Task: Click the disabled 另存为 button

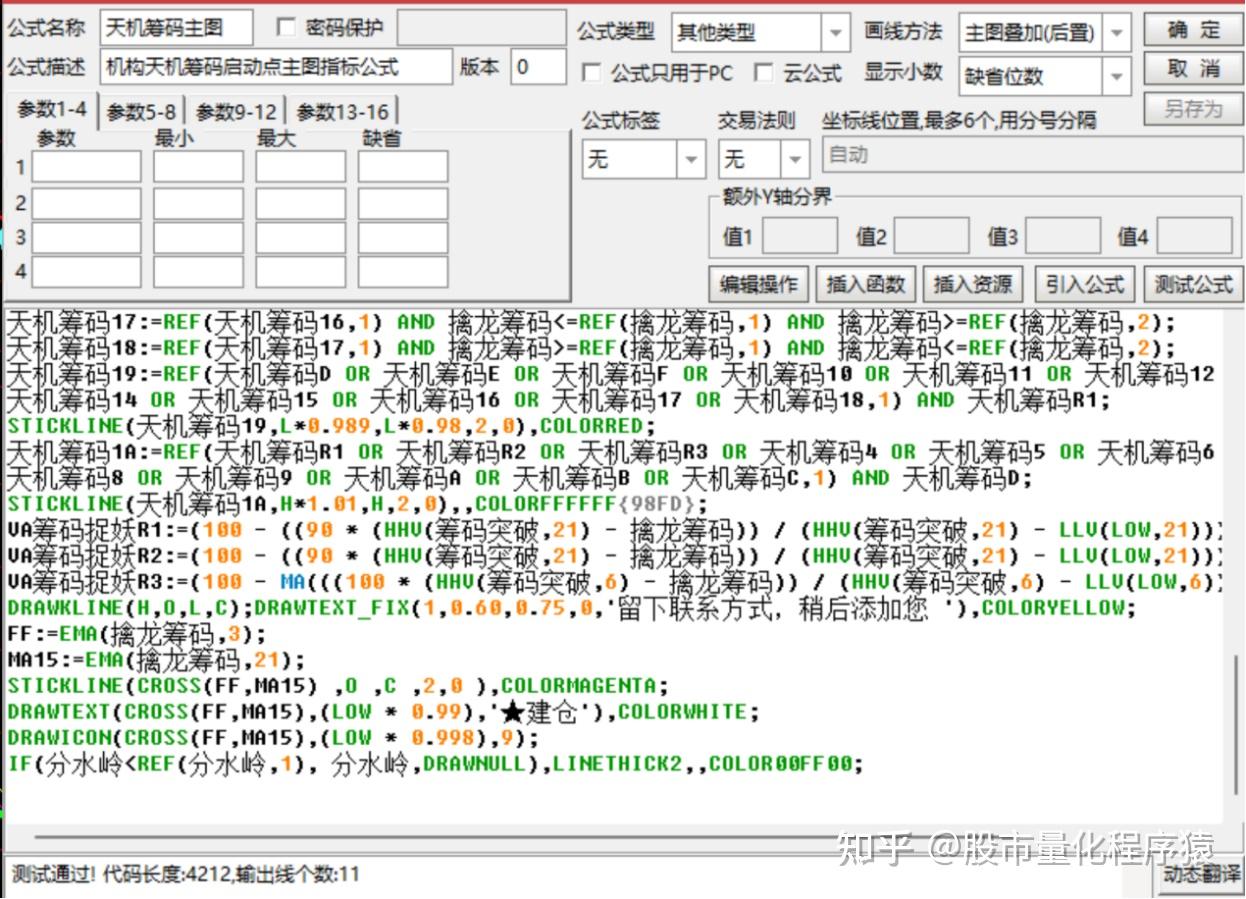Action: tap(1193, 108)
